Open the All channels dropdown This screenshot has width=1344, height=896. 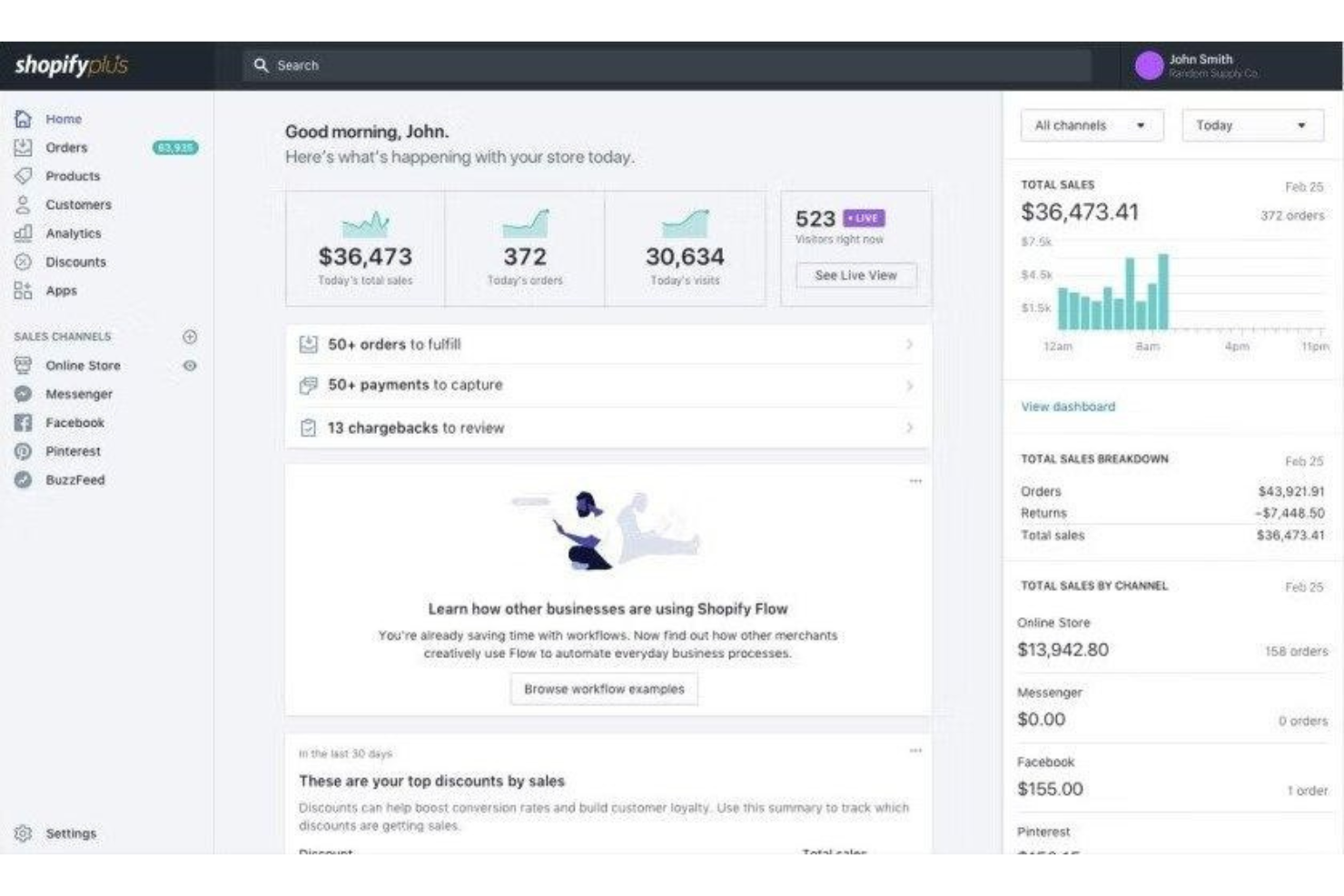(x=1092, y=125)
